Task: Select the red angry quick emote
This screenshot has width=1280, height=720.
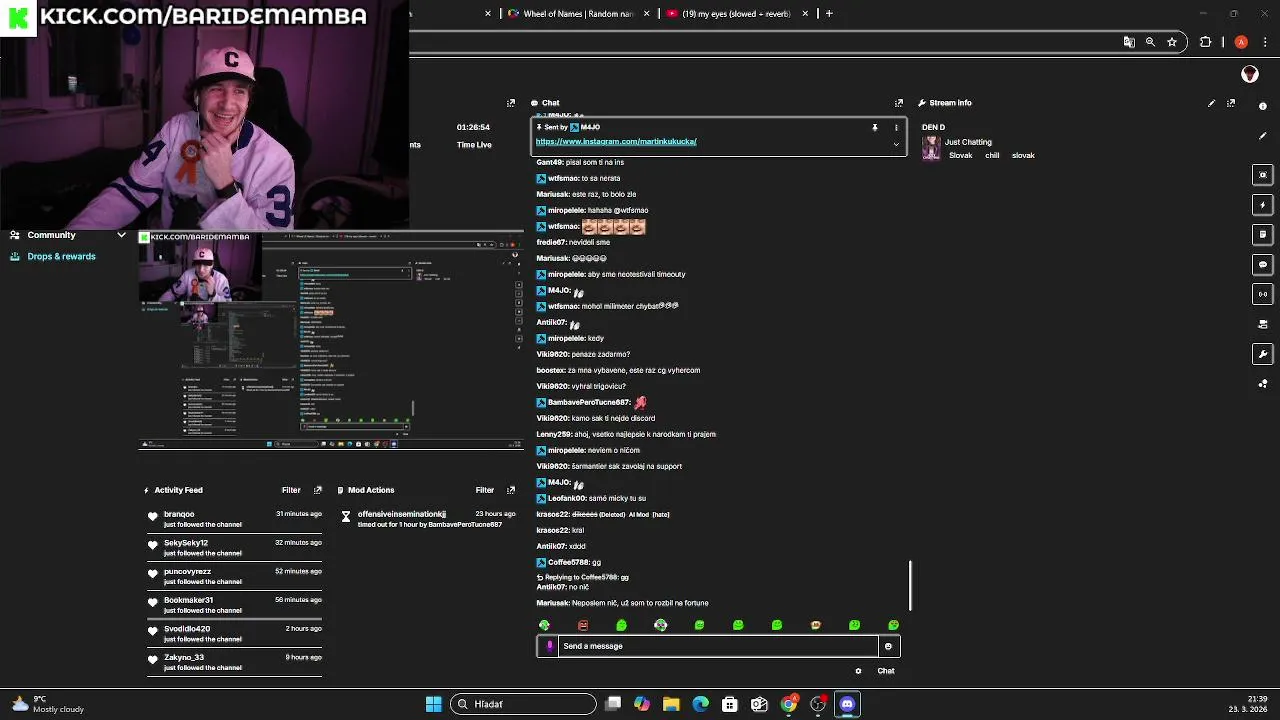Action: click(x=583, y=625)
